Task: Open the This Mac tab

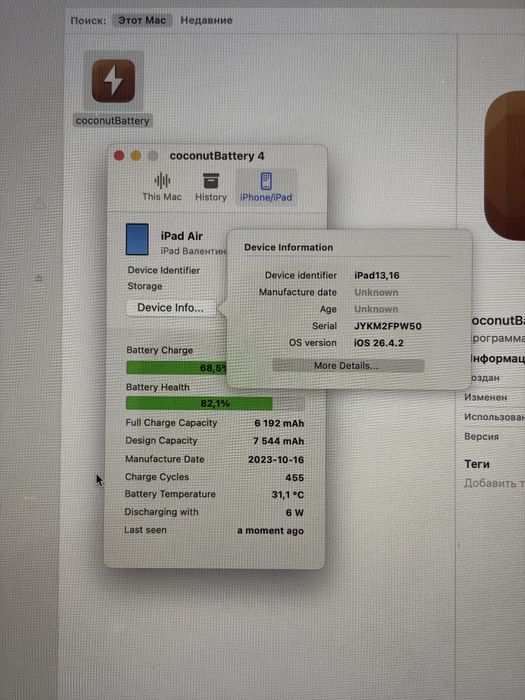Action: [x=162, y=187]
